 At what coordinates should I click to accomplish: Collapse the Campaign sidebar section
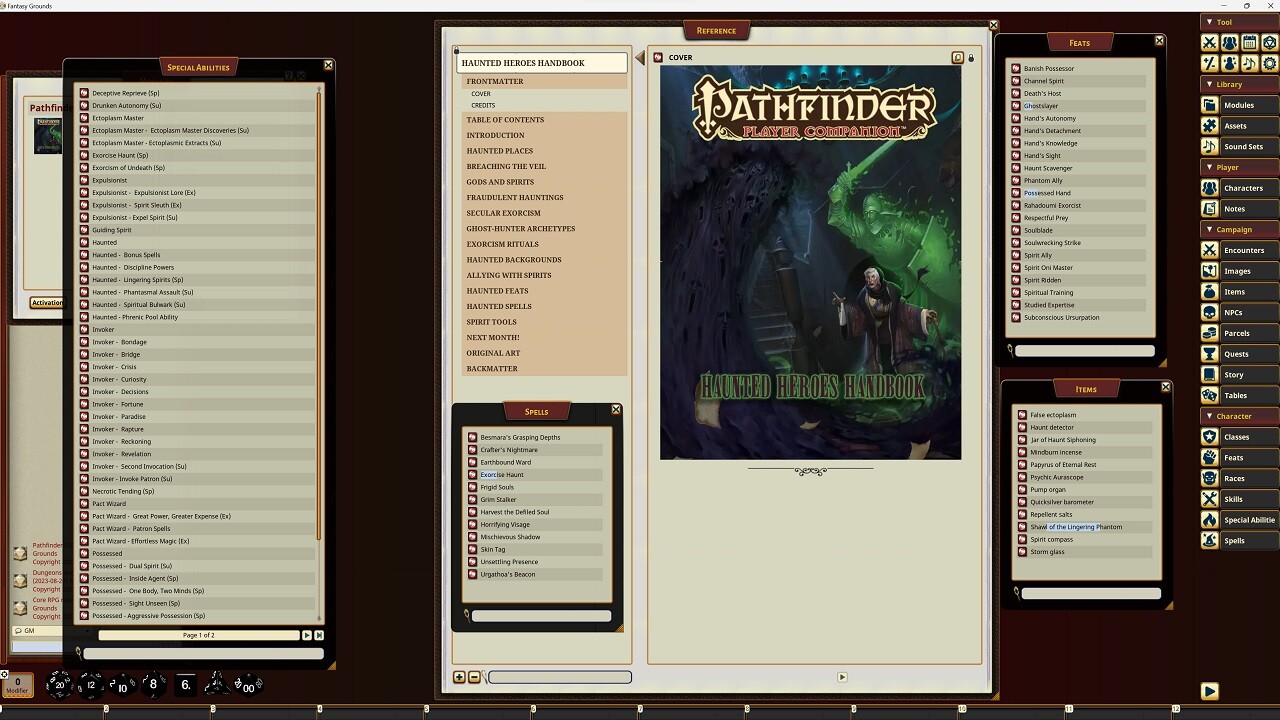(x=1212, y=229)
